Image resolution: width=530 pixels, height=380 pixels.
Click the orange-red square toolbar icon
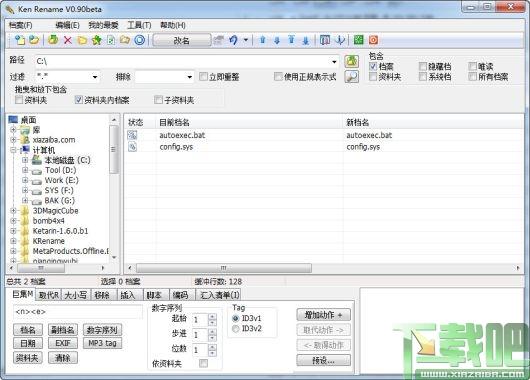click(x=373, y=40)
